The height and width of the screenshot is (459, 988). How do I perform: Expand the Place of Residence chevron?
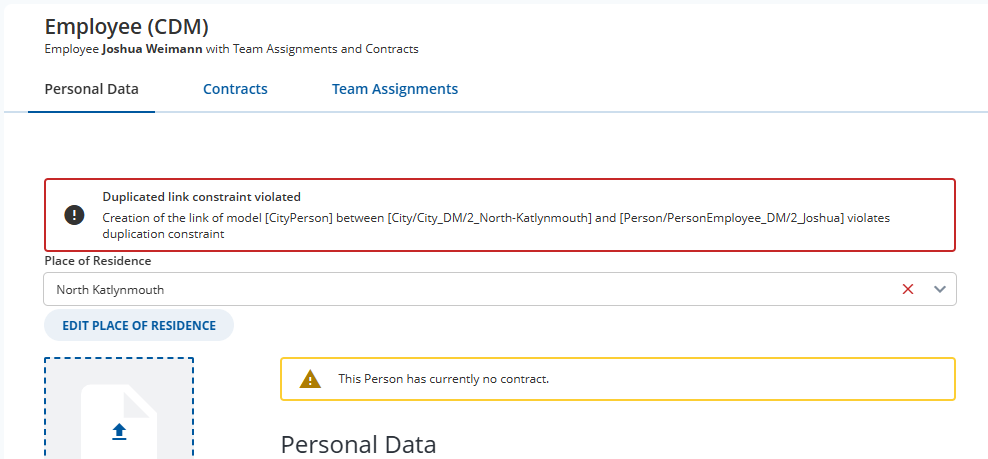tap(940, 289)
